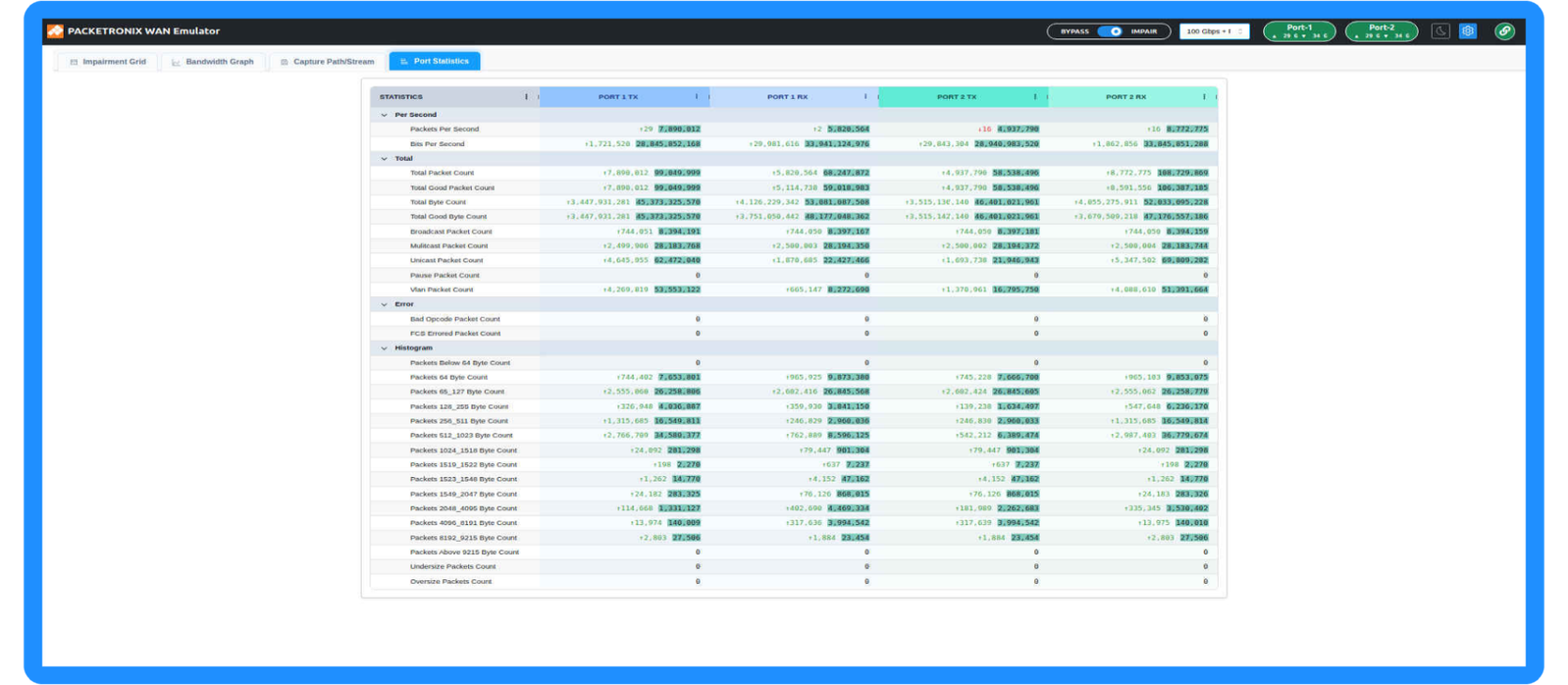Click the PACKETRONIX WAN Emulator title
This screenshot has width=1568, height=685.
(x=143, y=31)
